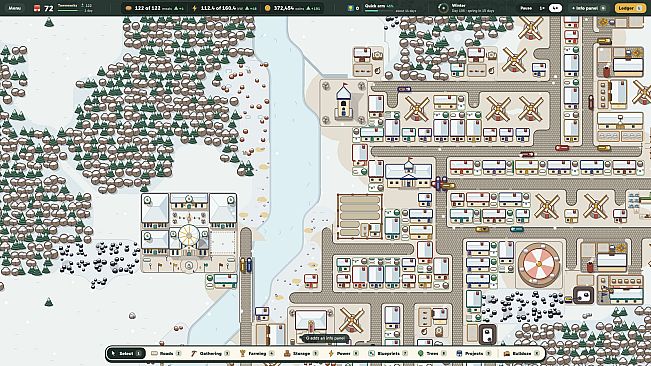Open the Power build category
The height and width of the screenshot is (366, 651).
[x=344, y=353]
